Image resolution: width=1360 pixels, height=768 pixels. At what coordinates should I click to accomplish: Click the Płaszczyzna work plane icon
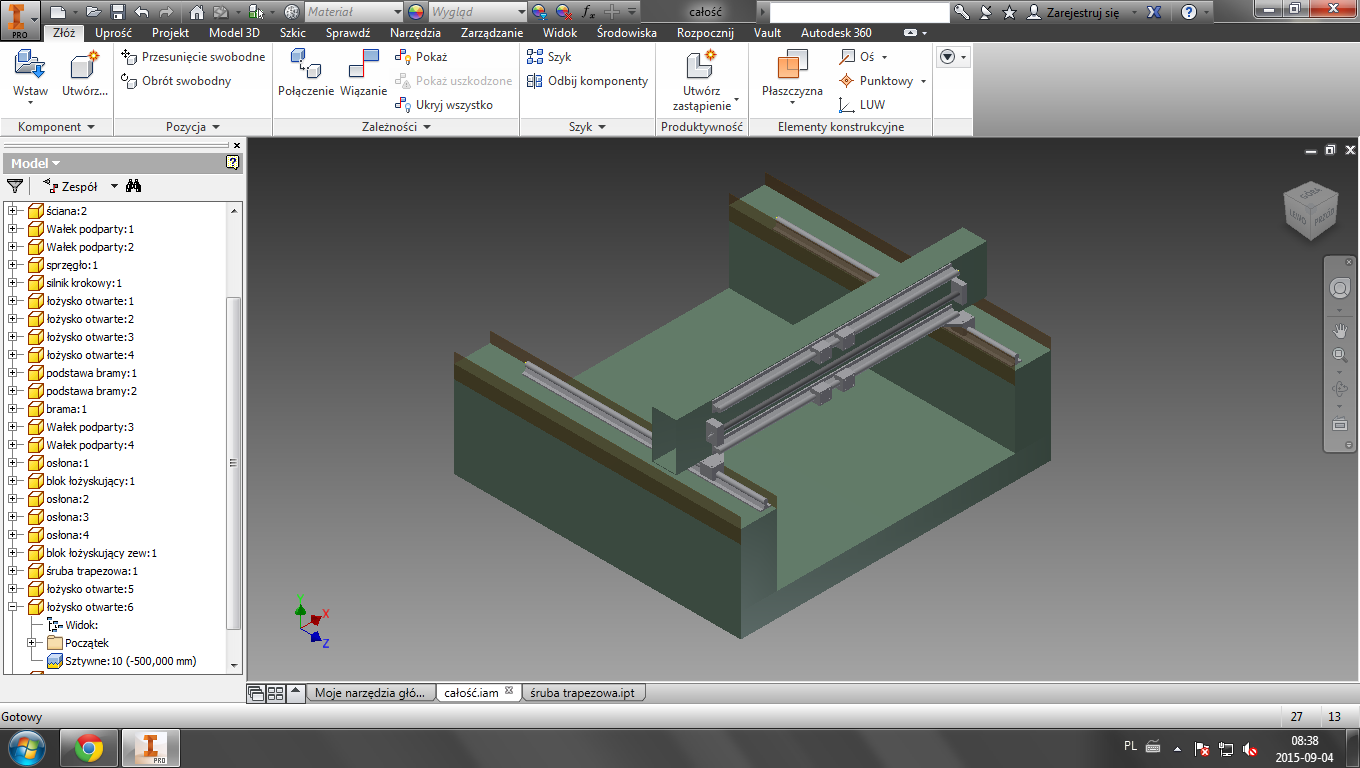click(x=792, y=65)
